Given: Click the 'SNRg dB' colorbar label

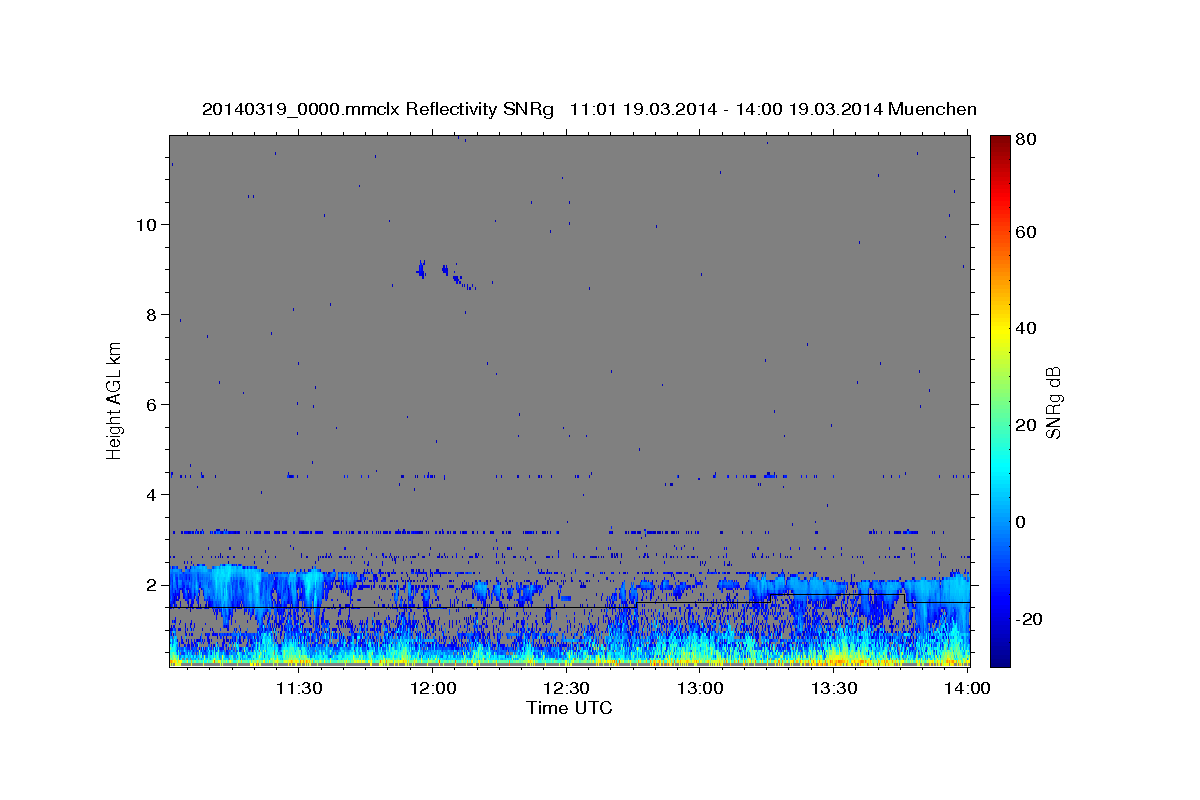Looking at the screenshot, I should coord(1053,402).
